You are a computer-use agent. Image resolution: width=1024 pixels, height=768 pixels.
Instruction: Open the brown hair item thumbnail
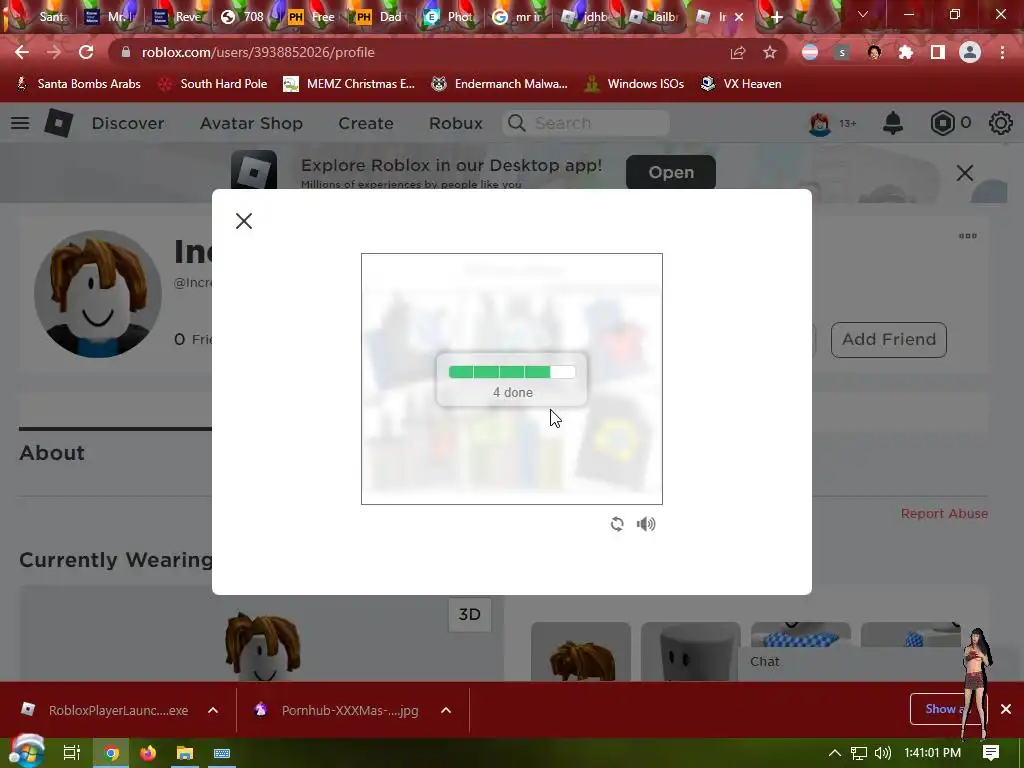581,652
